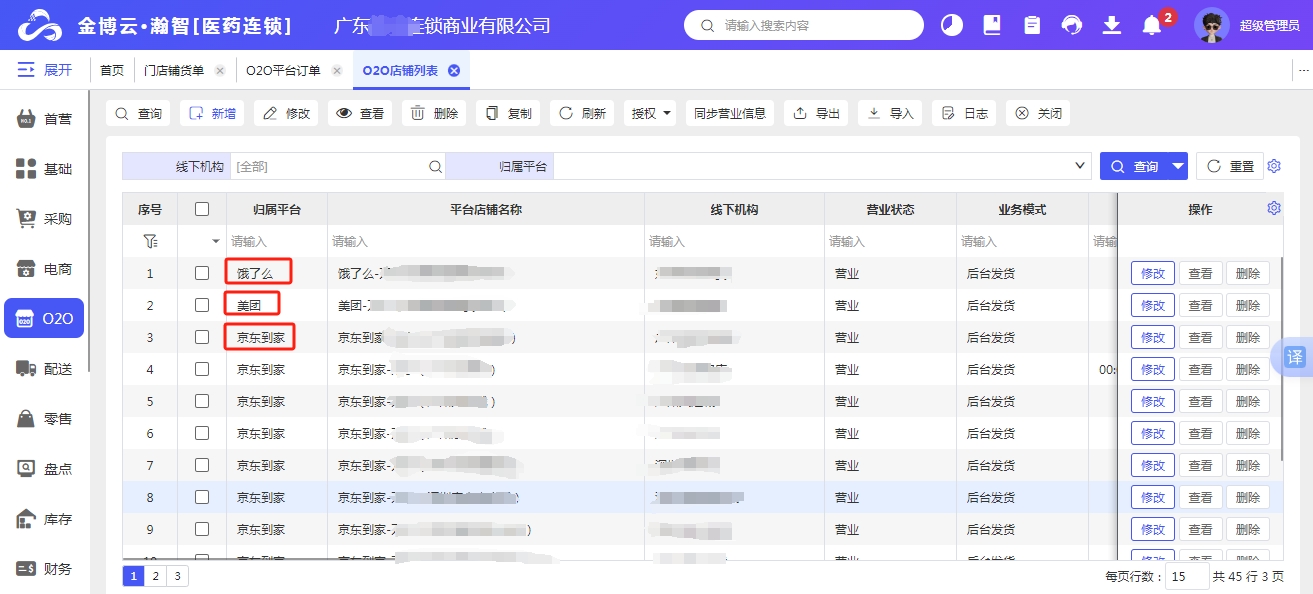Click 修改 button in row 3

(x=1152, y=337)
